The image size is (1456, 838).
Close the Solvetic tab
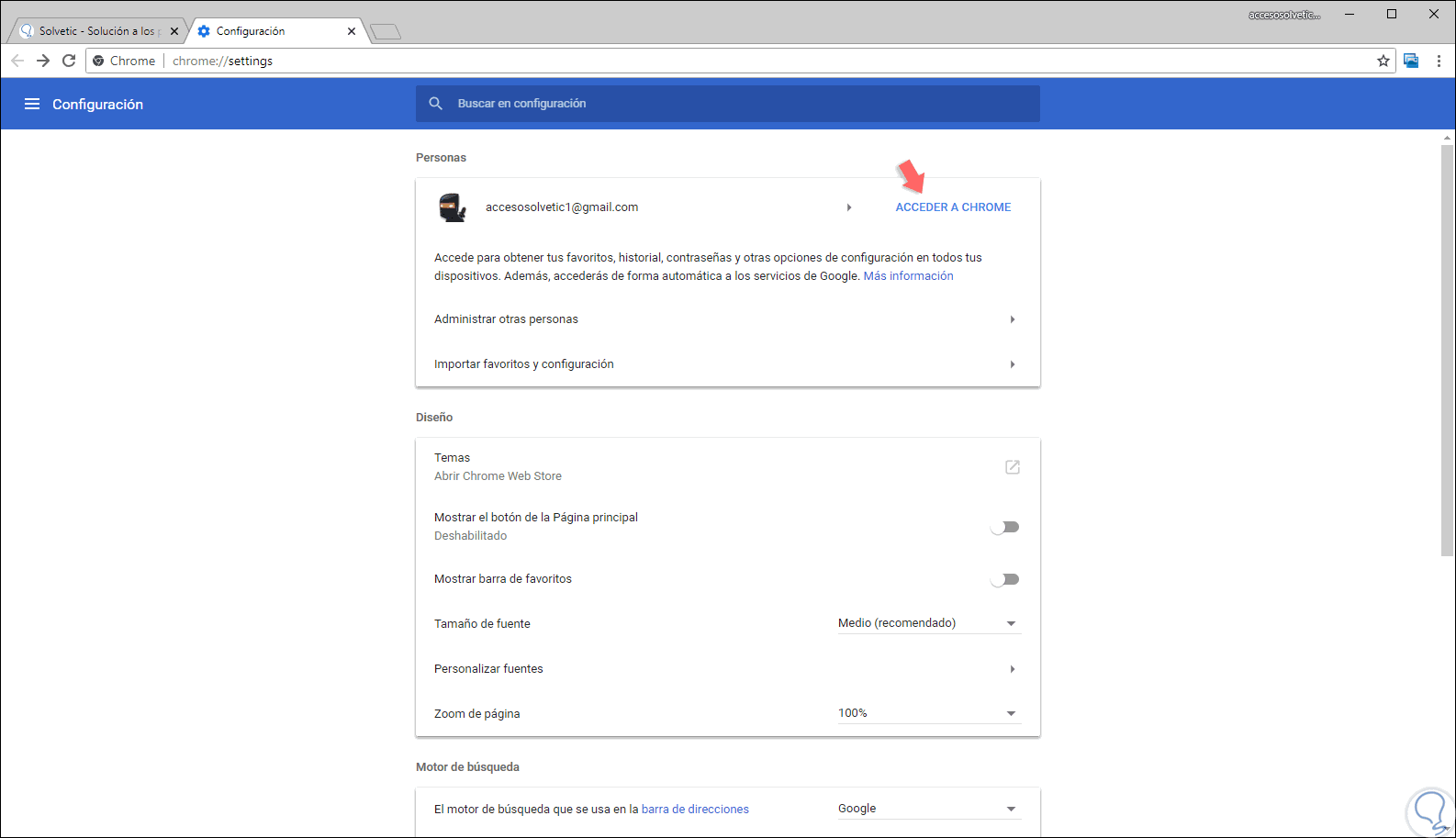[174, 31]
